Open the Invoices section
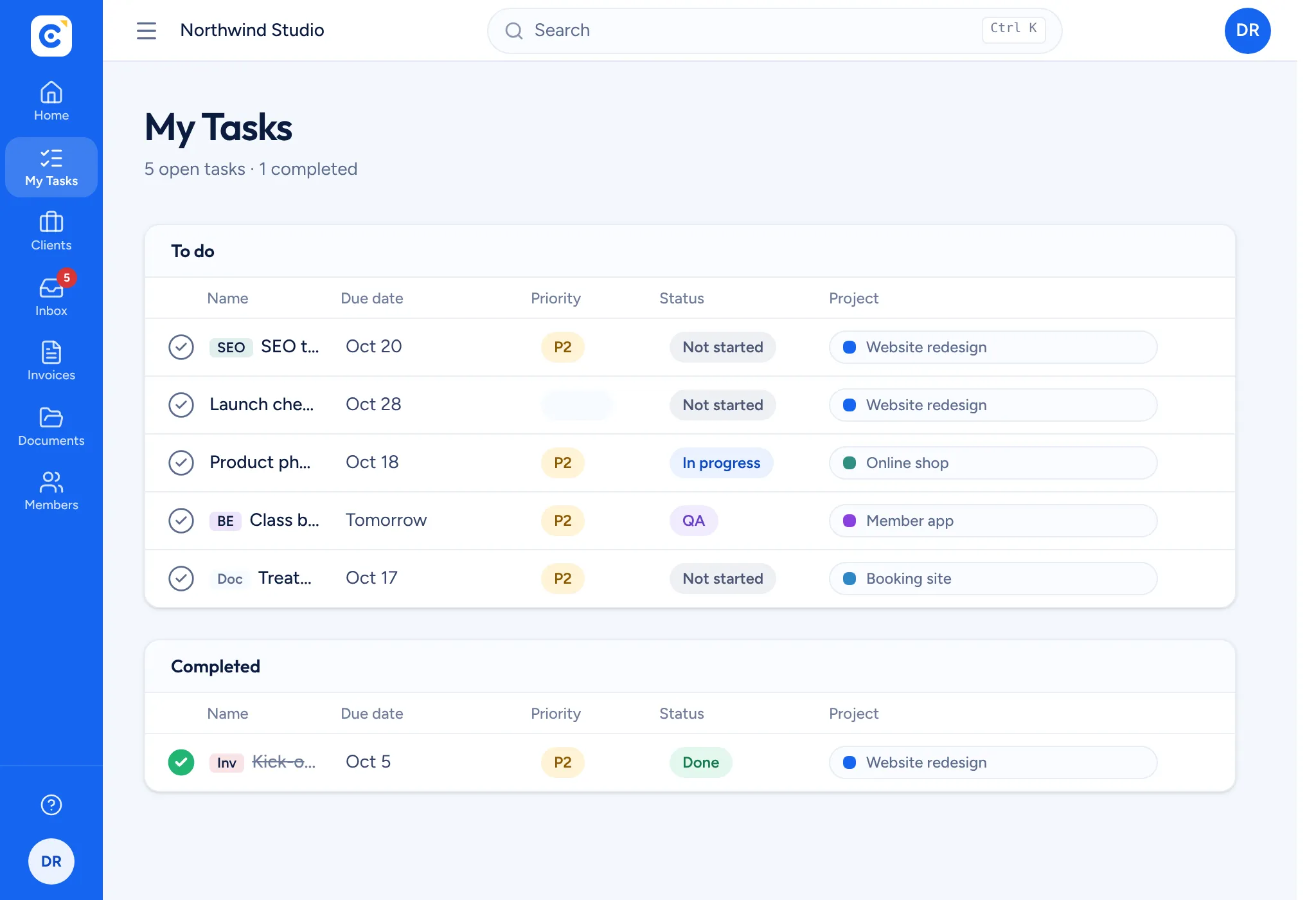 (x=51, y=361)
